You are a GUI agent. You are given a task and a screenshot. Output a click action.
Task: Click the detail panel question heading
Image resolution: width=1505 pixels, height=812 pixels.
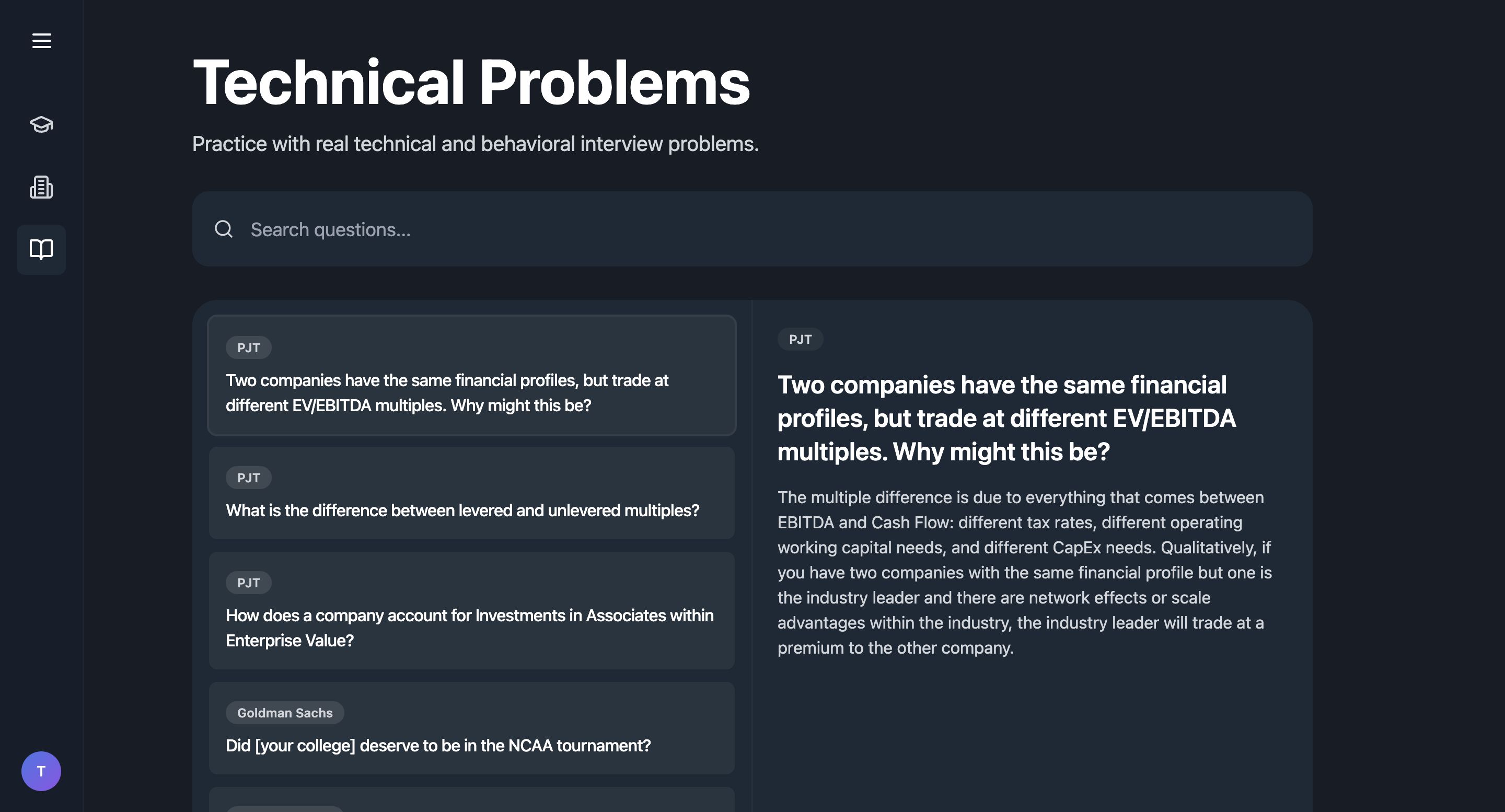tap(1006, 418)
